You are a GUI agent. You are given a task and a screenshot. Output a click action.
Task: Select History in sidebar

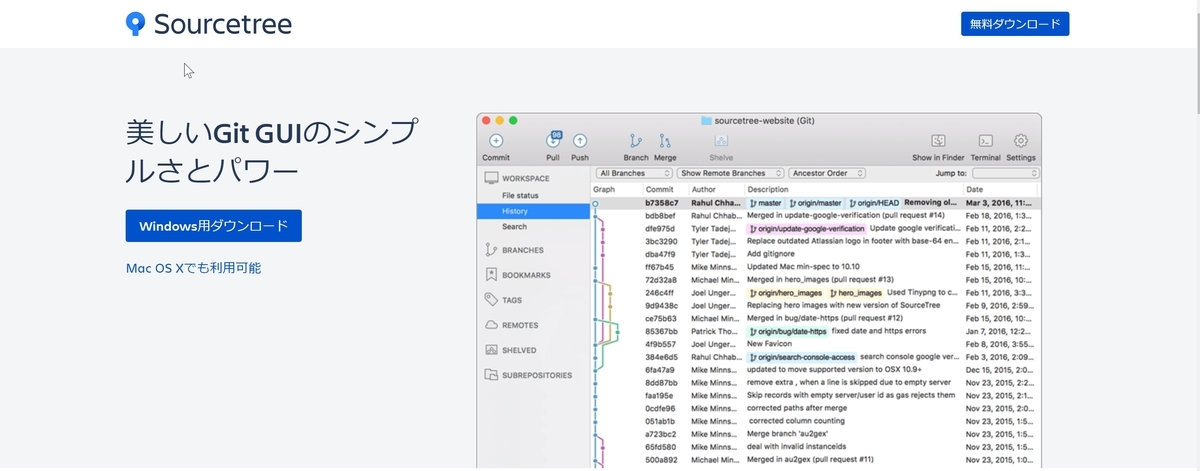coord(534,211)
